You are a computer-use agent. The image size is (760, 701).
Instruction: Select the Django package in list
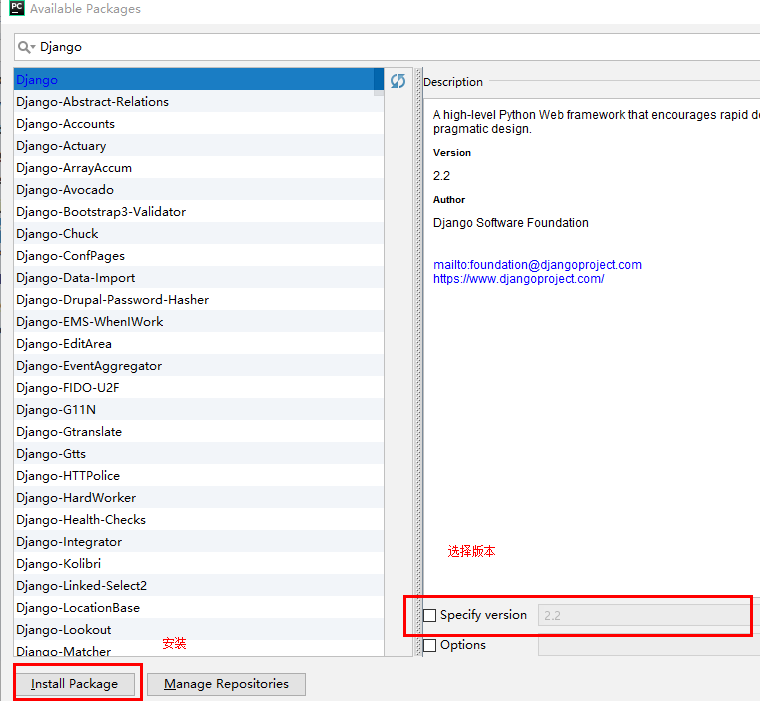click(x=38, y=80)
